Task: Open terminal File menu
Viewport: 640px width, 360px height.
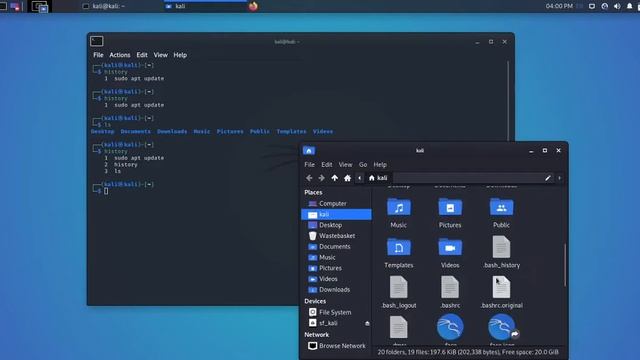Action: [x=98, y=55]
